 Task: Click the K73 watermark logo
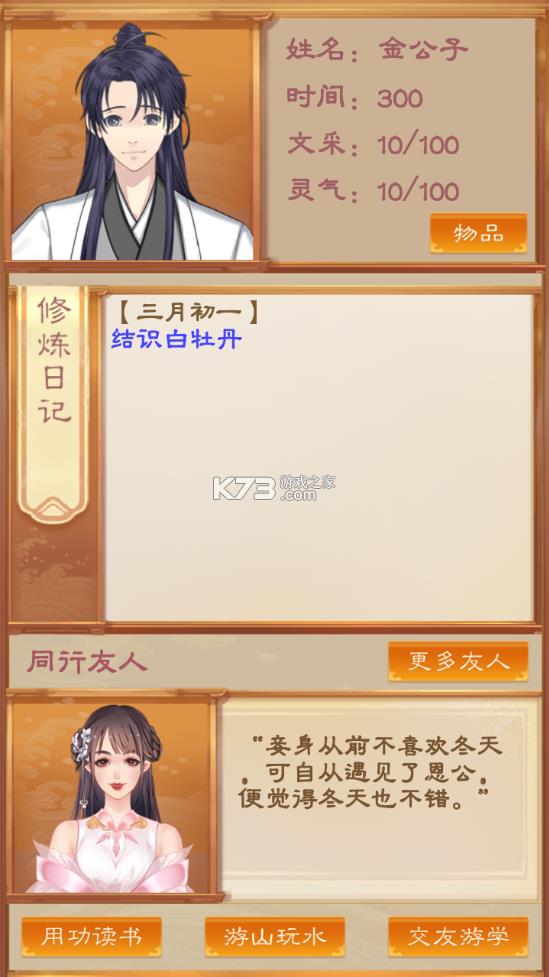pos(274,488)
